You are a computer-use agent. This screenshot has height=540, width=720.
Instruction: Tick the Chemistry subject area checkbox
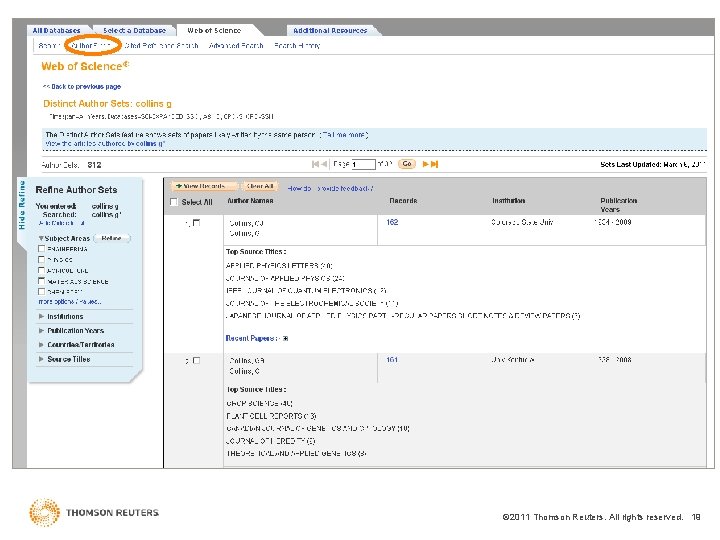click(41, 292)
